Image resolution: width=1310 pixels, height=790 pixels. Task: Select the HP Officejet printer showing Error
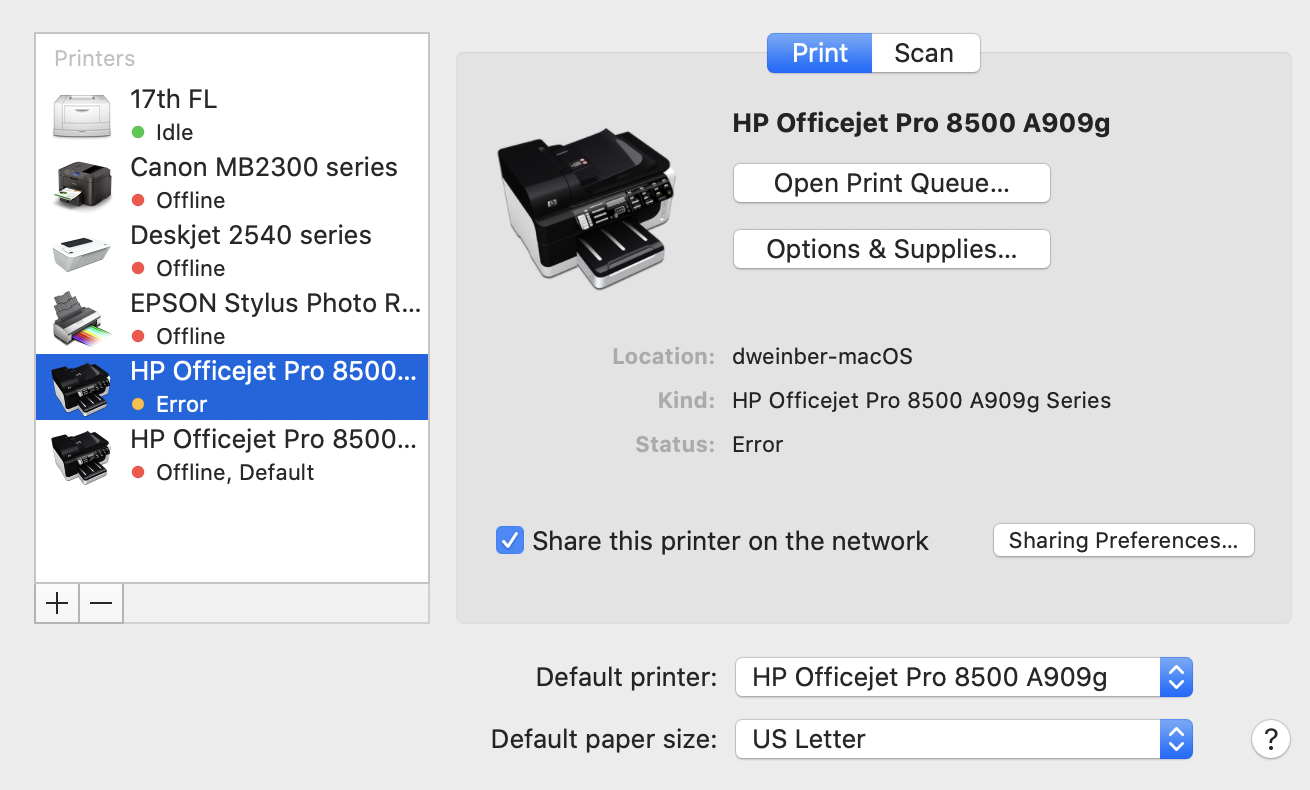pyautogui.click(x=272, y=386)
